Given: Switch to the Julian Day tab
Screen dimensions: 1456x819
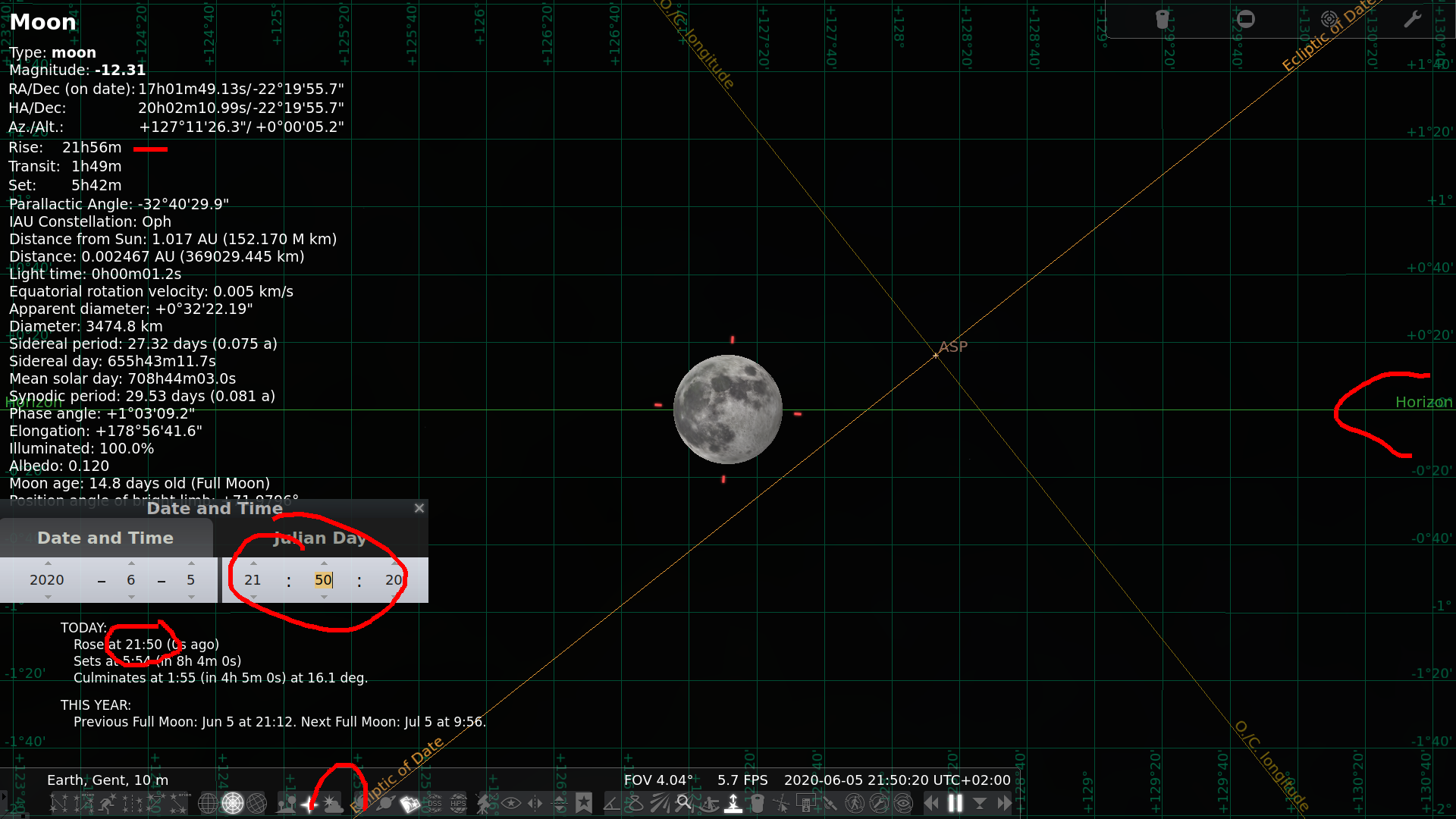Looking at the screenshot, I should (319, 538).
